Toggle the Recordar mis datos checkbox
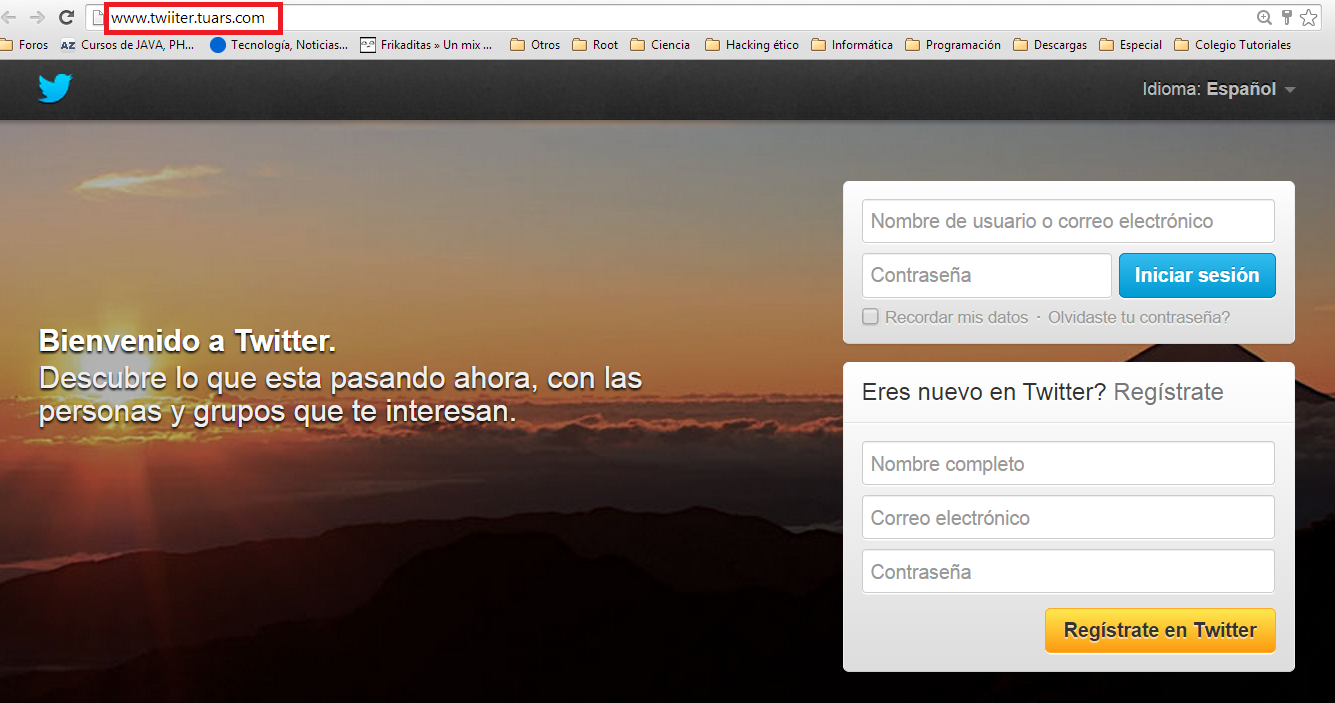1335x703 pixels. [871, 317]
